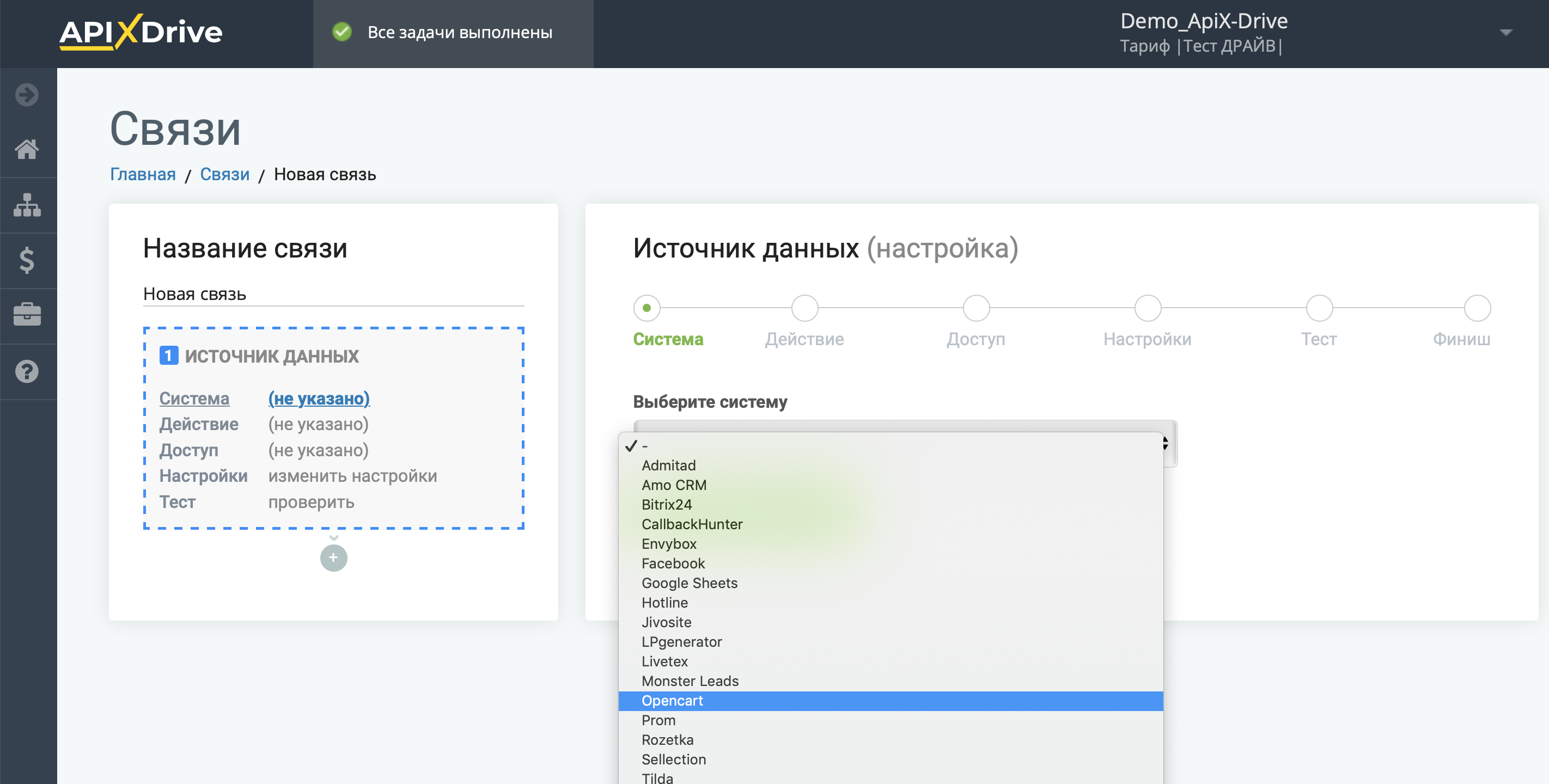Click the green tasks completed checkmark
The image size is (1549, 784).
pos(342,32)
